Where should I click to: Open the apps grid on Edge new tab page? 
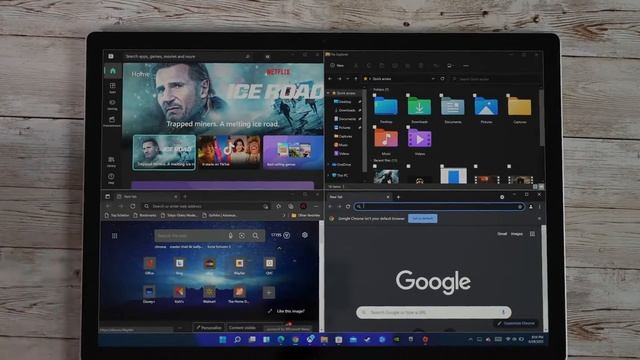point(115,236)
